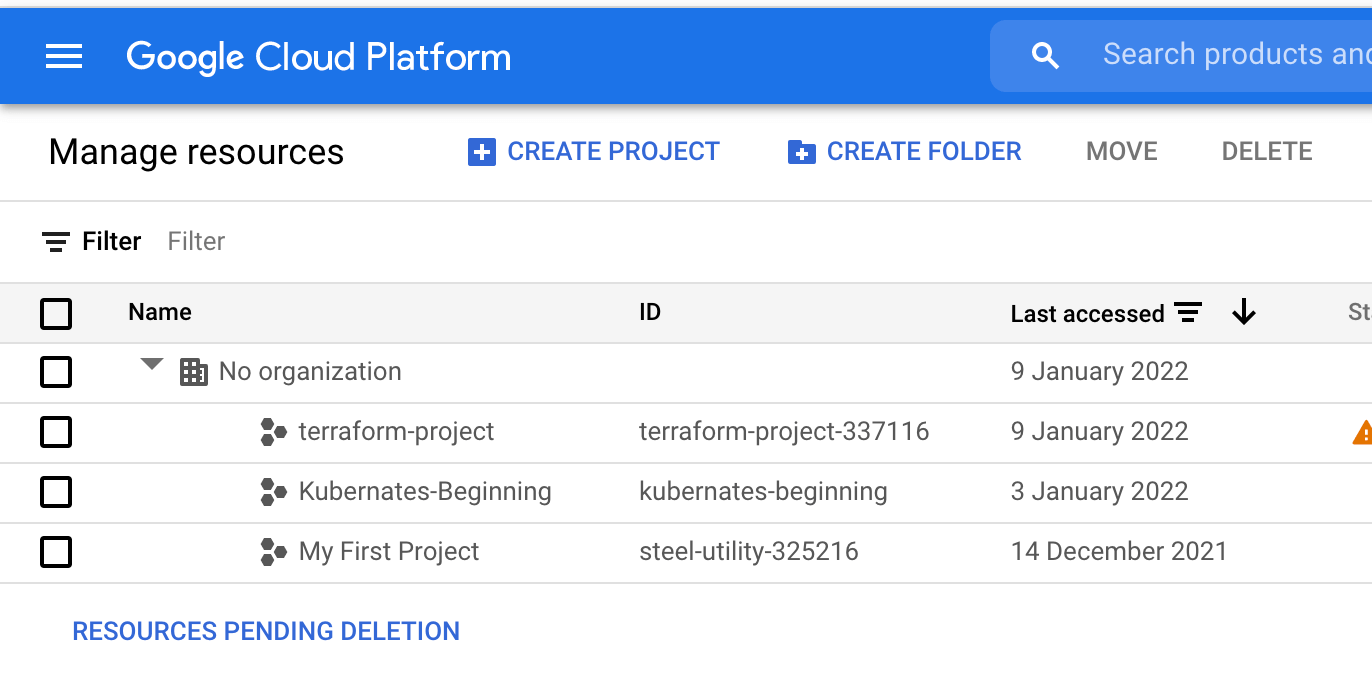Click the terraform-project hexagon icon
The height and width of the screenshot is (682, 1372).
(x=273, y=432)
